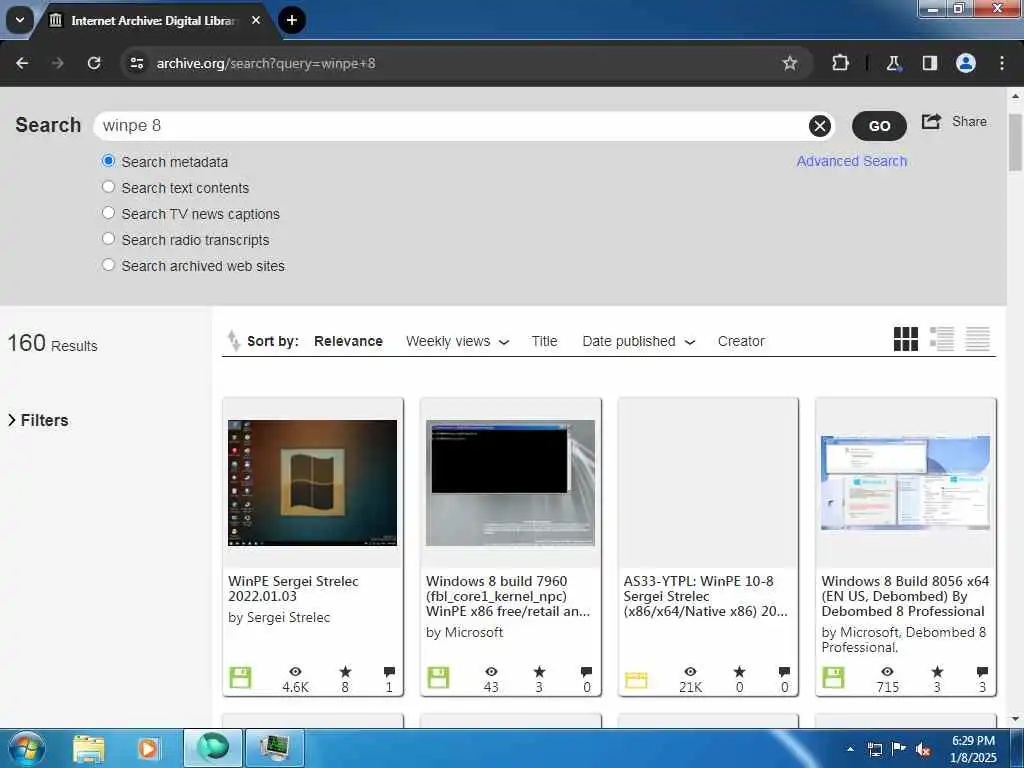Screen dimensions: 1024x768
Task: Sort results by Title
Action: pos(544,342)
